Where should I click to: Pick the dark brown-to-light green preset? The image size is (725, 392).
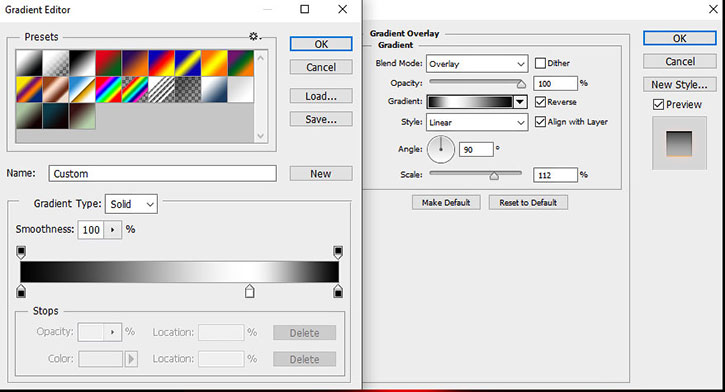(82, 116)
